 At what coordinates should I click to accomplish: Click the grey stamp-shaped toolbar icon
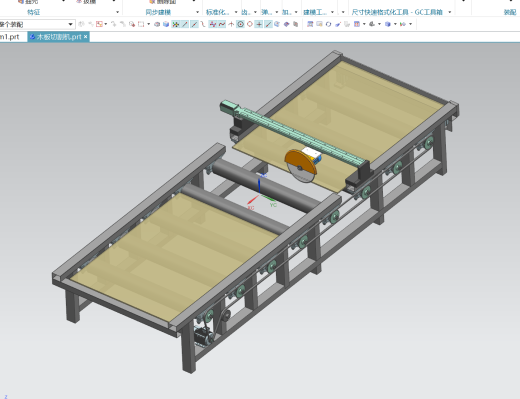tap(372, 24)
